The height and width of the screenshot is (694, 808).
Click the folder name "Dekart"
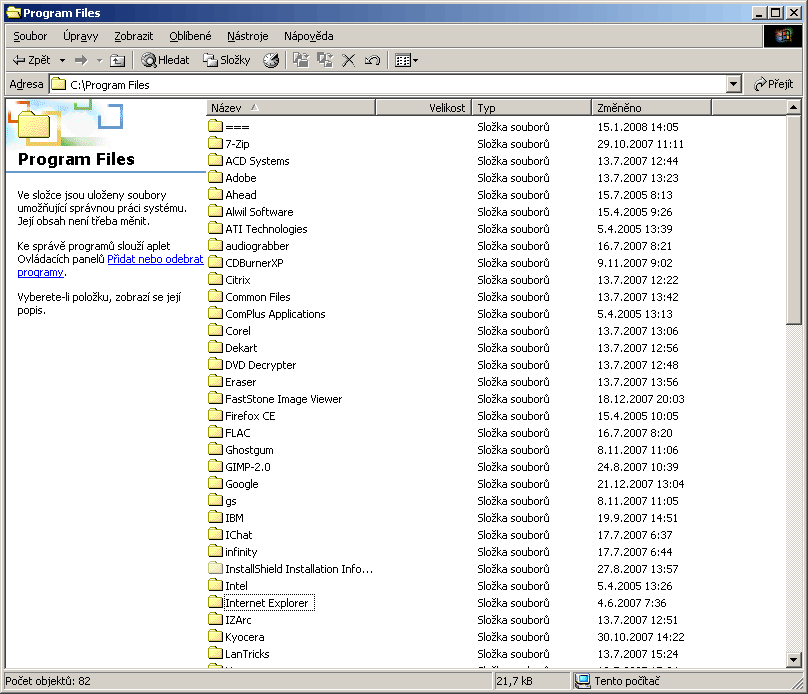(x=241, y=348)
